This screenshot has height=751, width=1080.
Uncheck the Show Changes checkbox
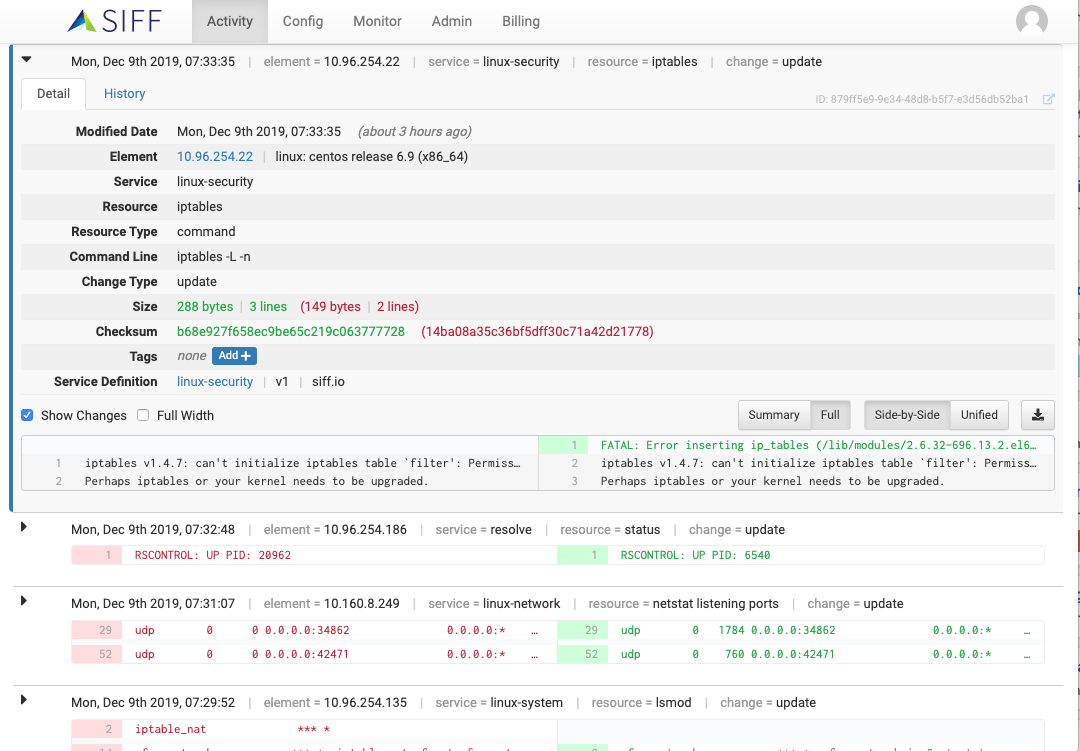tap(27, 415)
